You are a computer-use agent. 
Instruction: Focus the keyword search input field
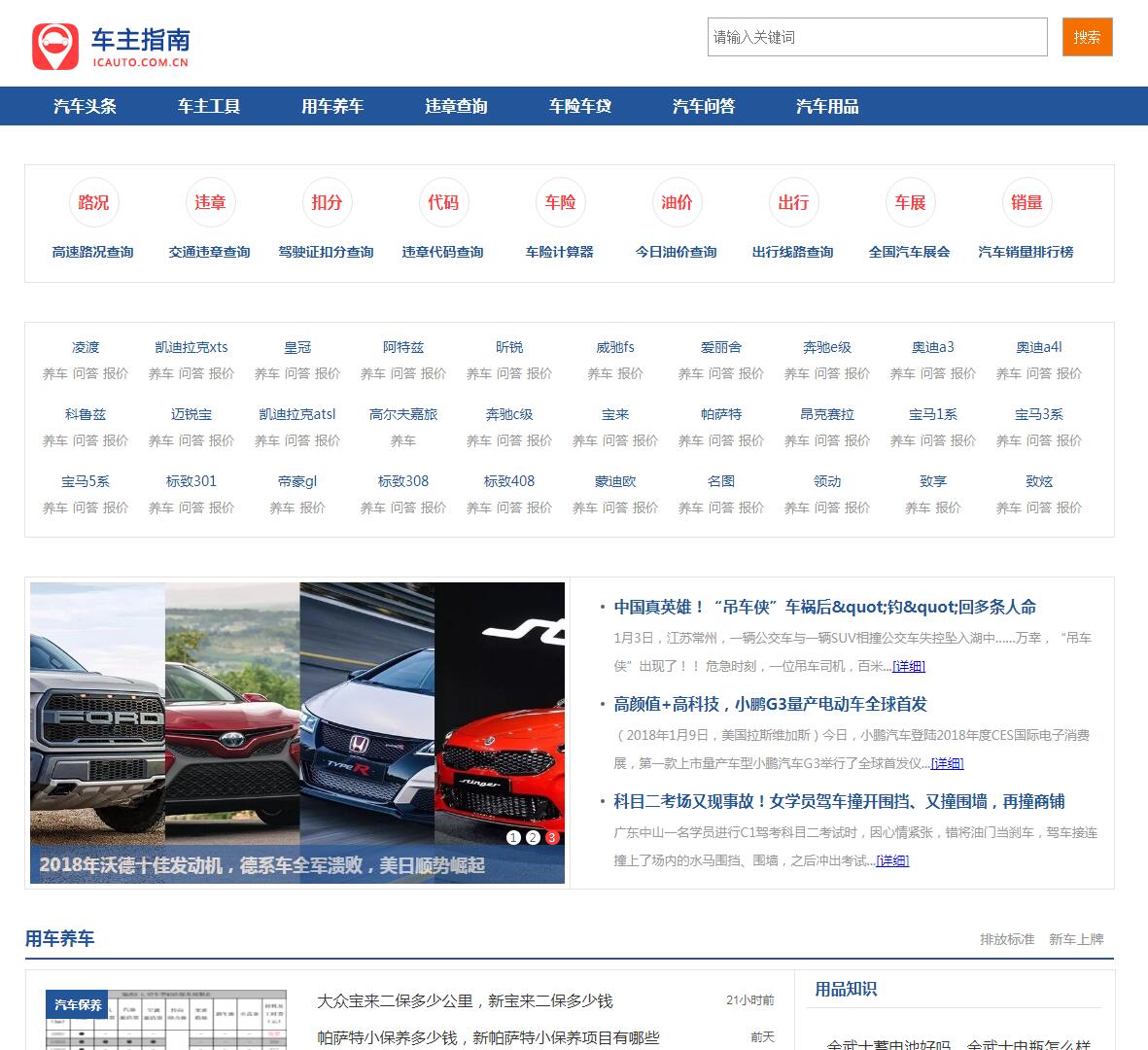coord(877,37)
